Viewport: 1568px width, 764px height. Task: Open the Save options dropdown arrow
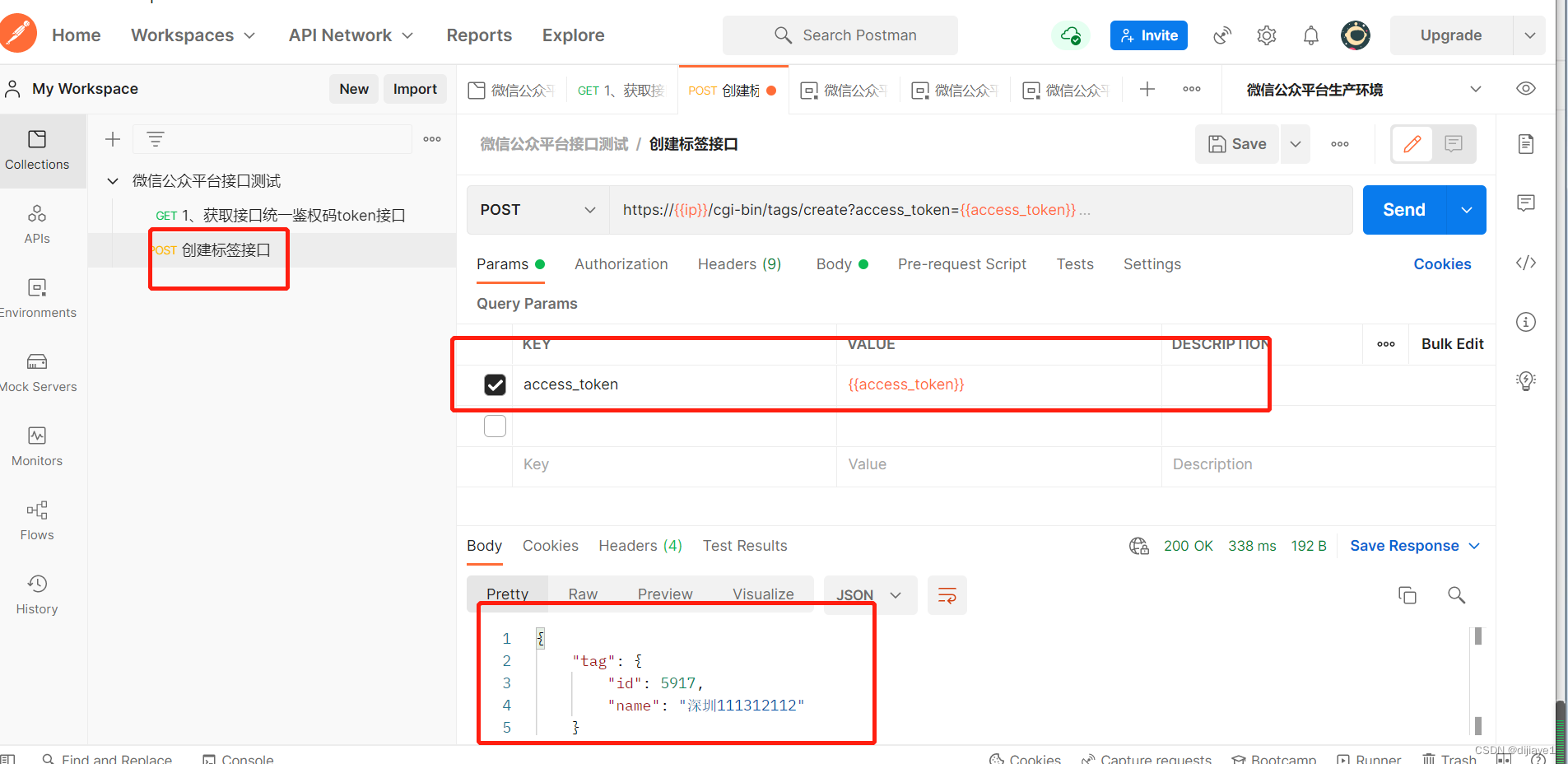1296,144
